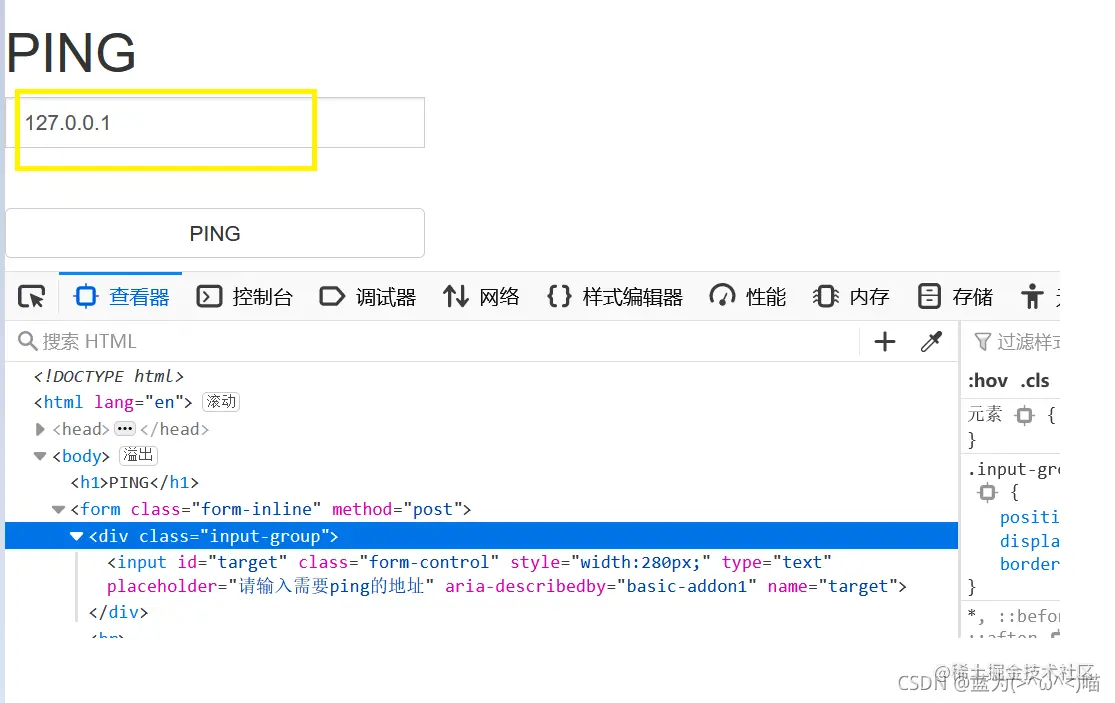1115x703 pixels.
Task: Click the method="post" attribute
Action: (397, 510)
